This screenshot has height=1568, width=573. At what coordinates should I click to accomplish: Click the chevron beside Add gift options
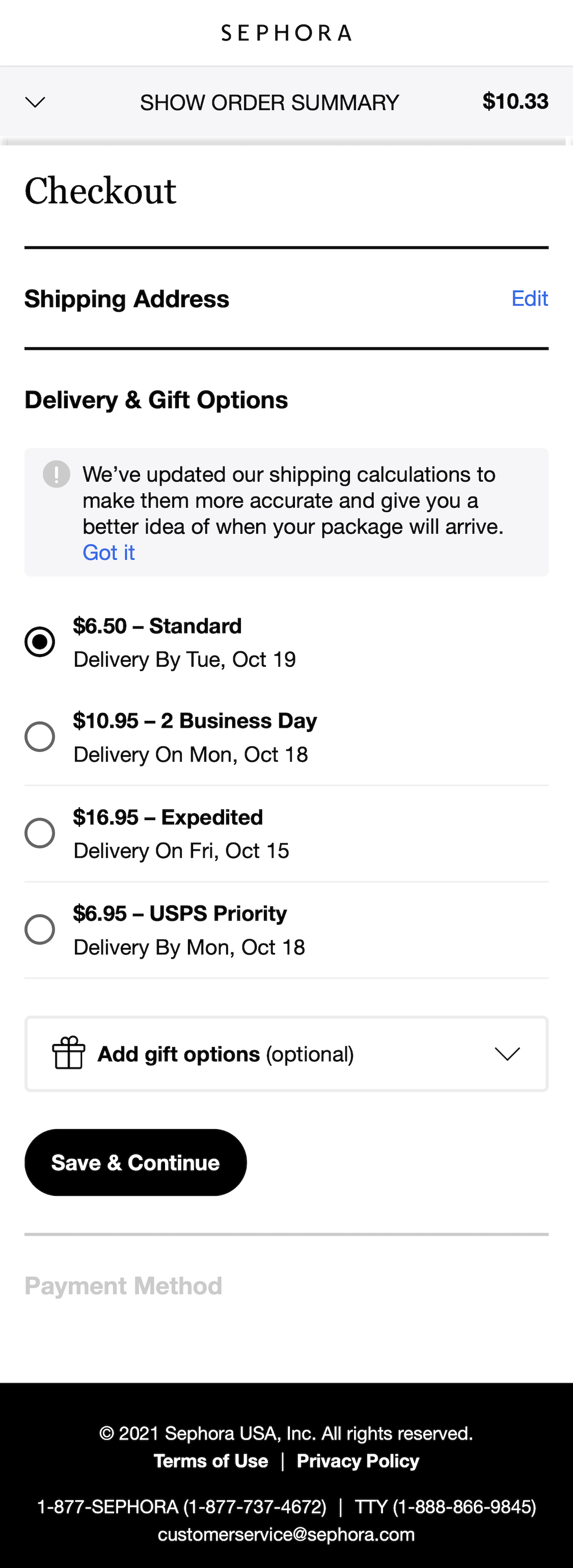coord(507,1054)
